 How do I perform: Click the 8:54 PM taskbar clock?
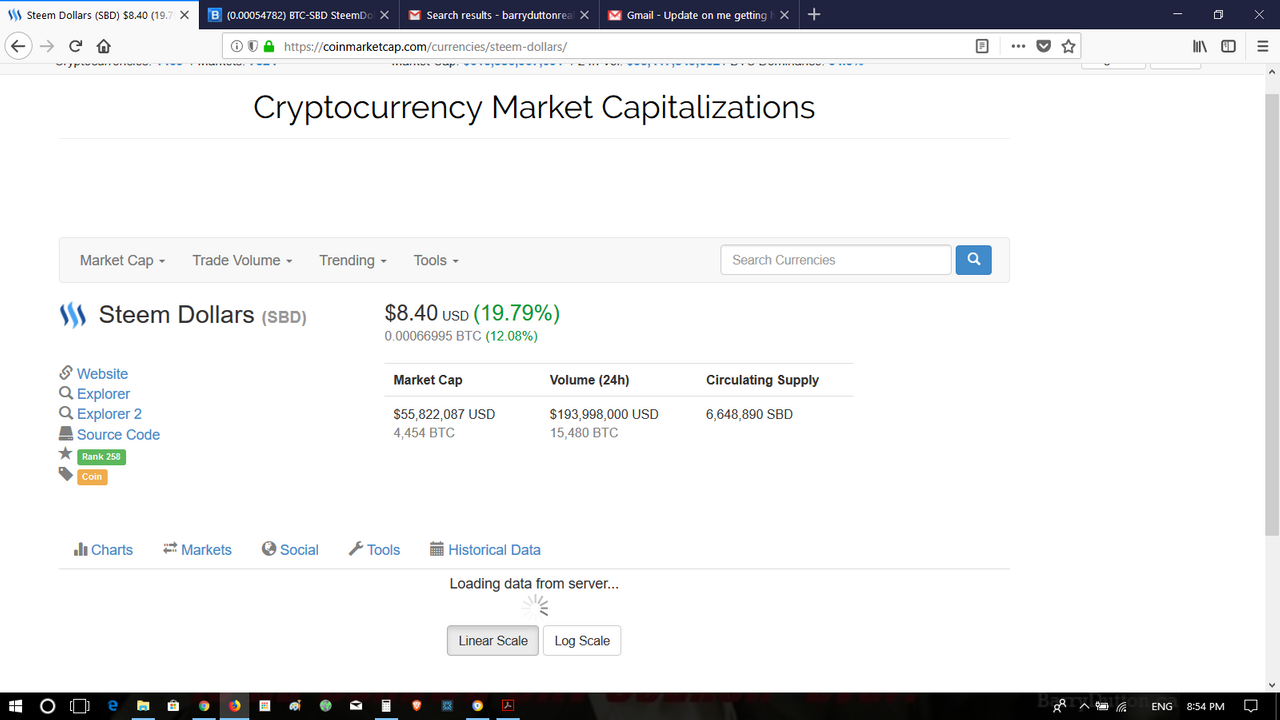(1205, 706)
